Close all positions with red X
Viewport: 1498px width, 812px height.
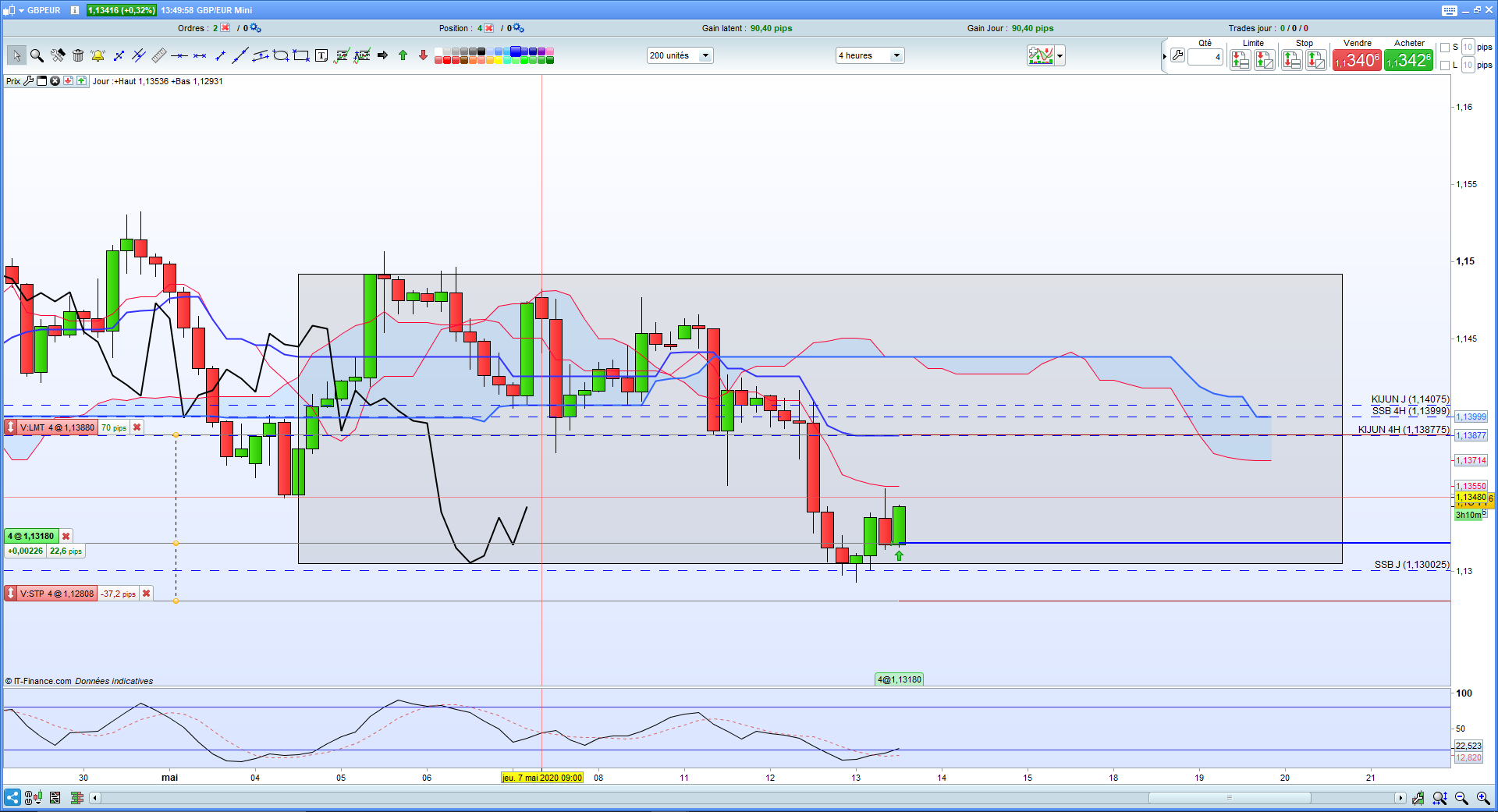pyautogui.click(x=489, y=28)
